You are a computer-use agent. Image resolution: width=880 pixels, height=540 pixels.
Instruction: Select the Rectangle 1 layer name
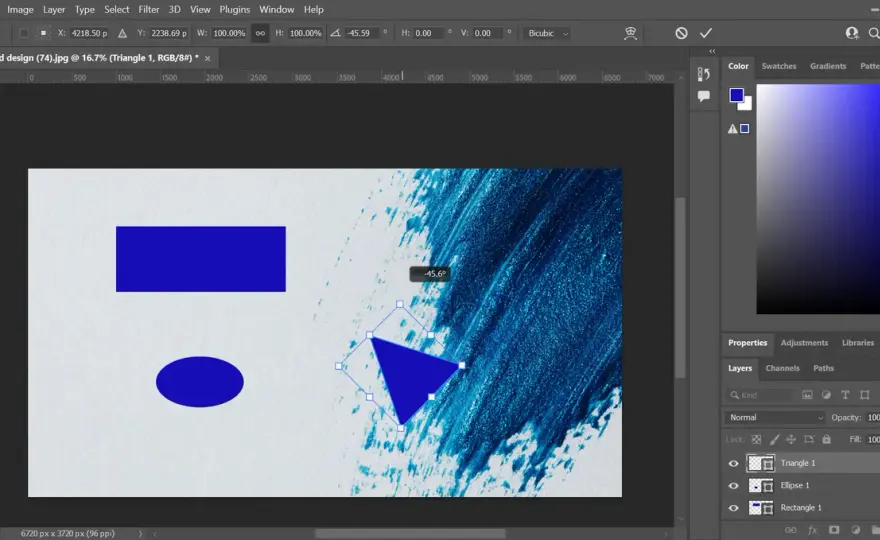801,508
